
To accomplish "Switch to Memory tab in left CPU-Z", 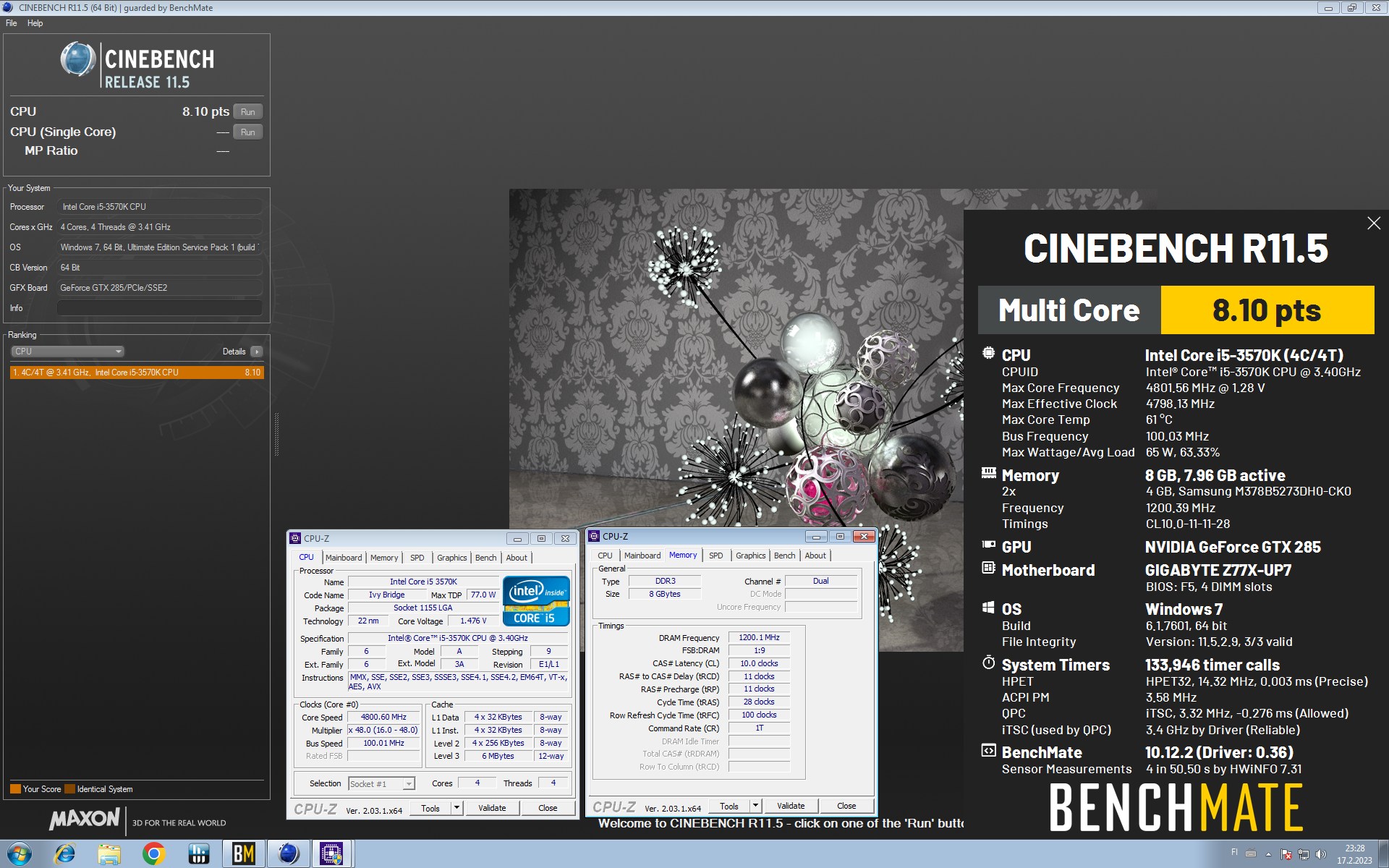I will point(384,558).
